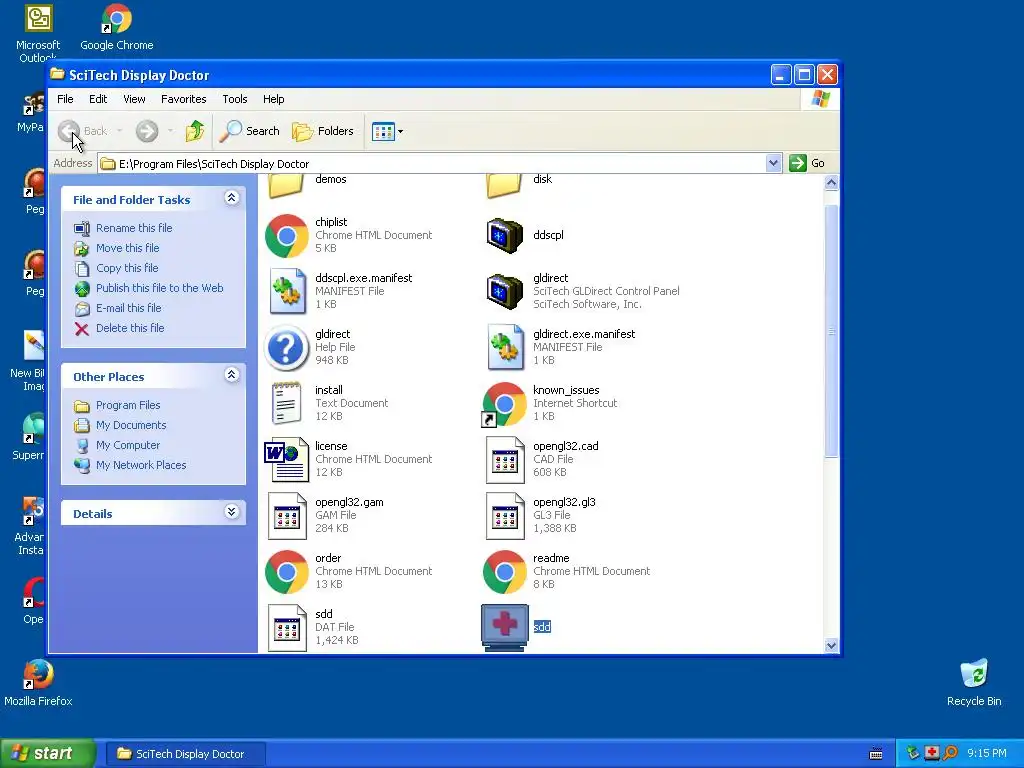The image size is (1024, 768).
Task: Click the magnifier system tray icon
Action: [x=950, y=753]
